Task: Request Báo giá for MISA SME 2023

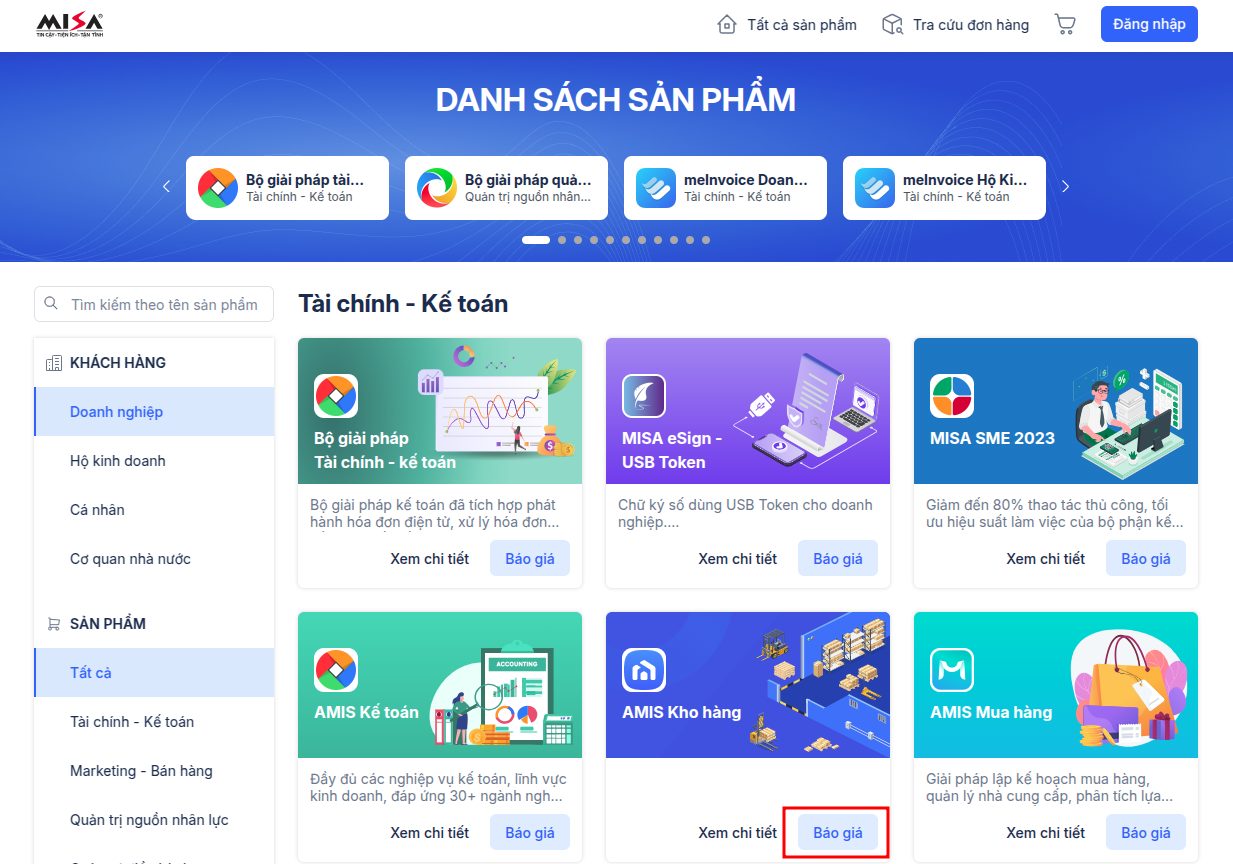Action: click(x=1146, y=559)
